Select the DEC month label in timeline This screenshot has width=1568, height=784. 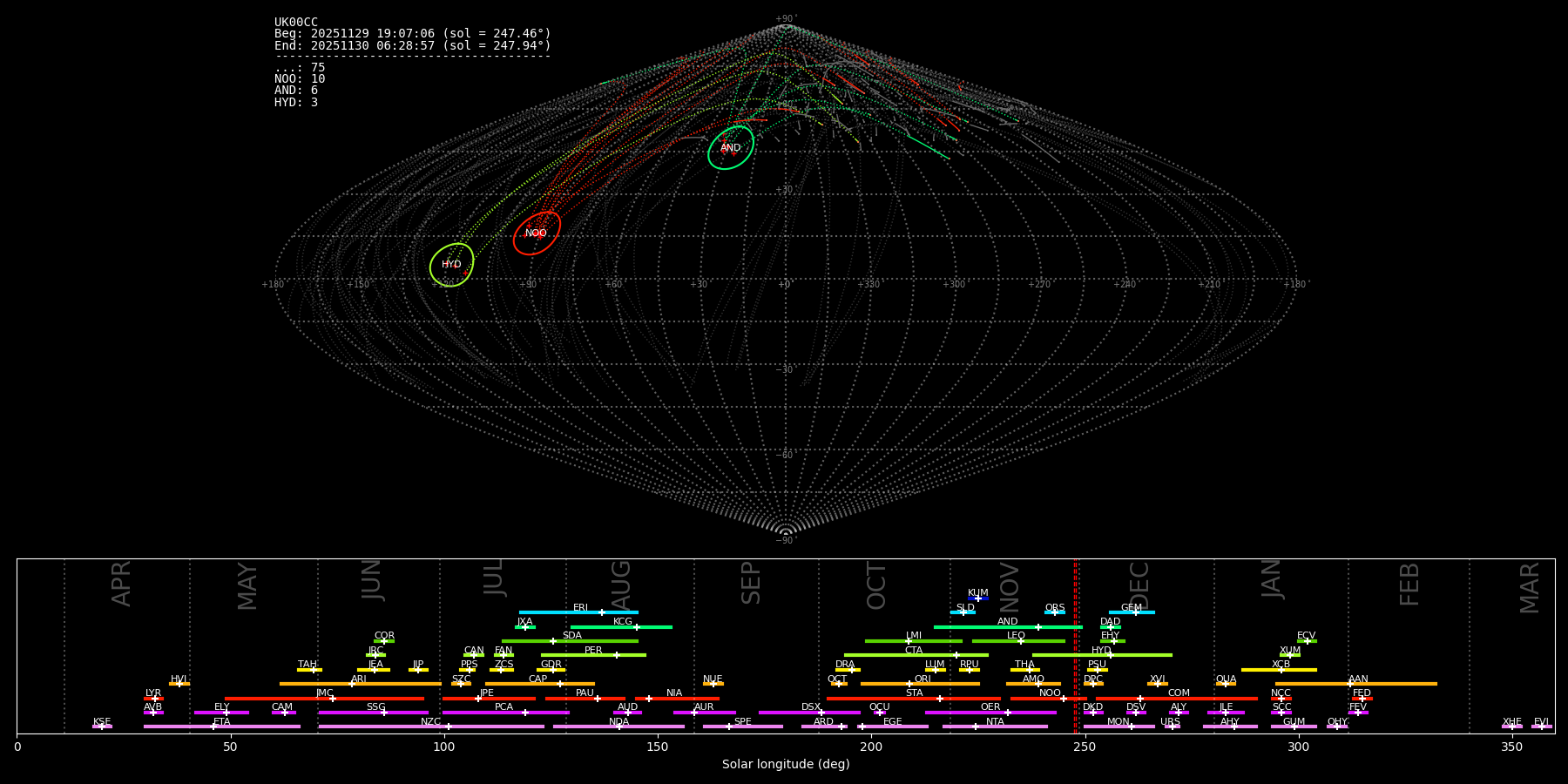click(1139, 584)
